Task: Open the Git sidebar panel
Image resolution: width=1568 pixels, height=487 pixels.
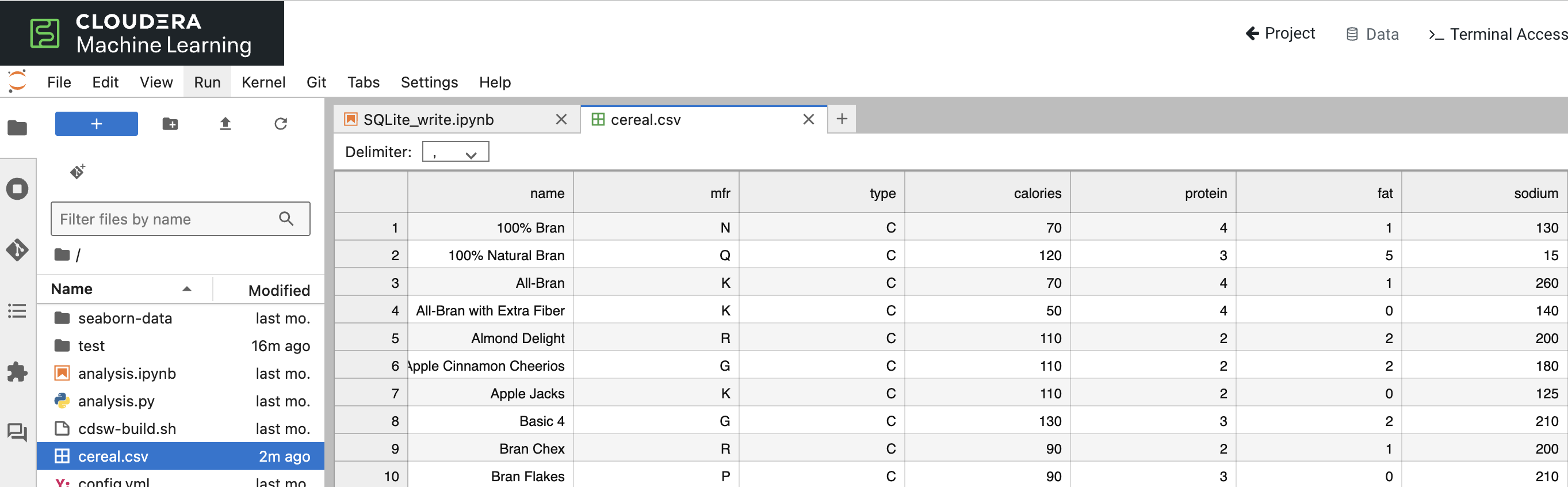Action: coord(17,249)
